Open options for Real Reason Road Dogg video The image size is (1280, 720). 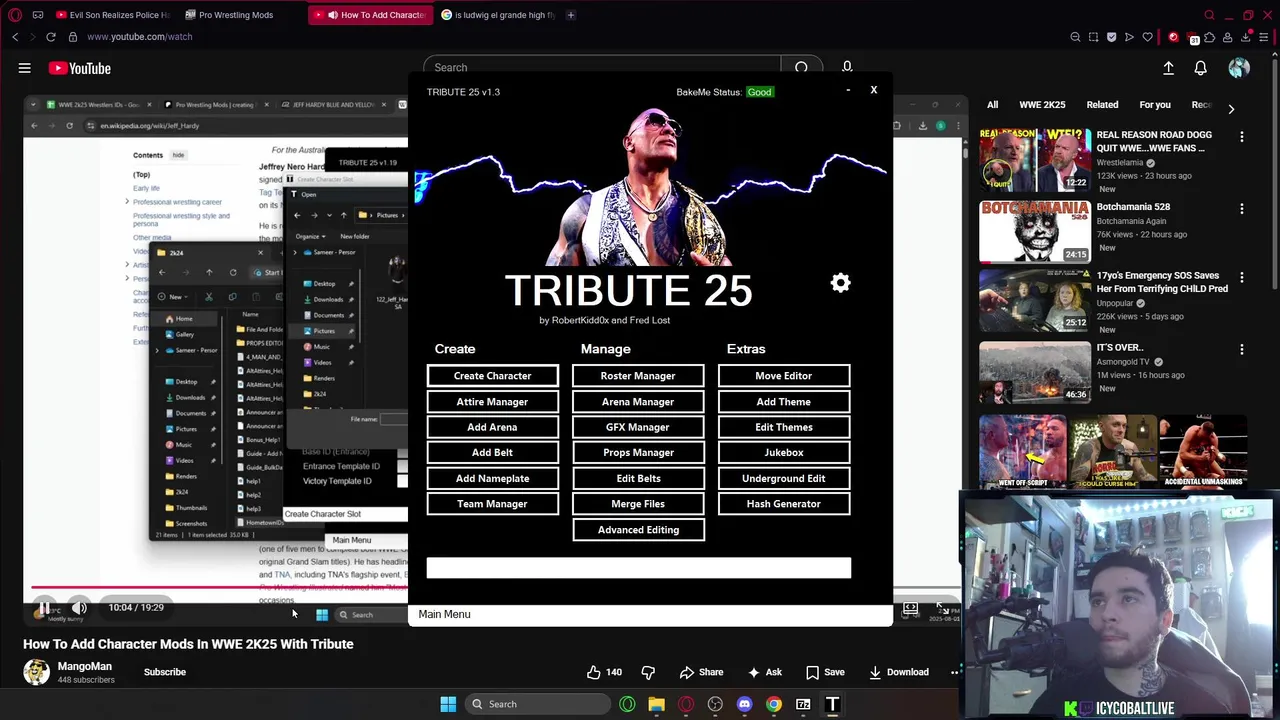pyautogui.click(x=1242, y=137)
